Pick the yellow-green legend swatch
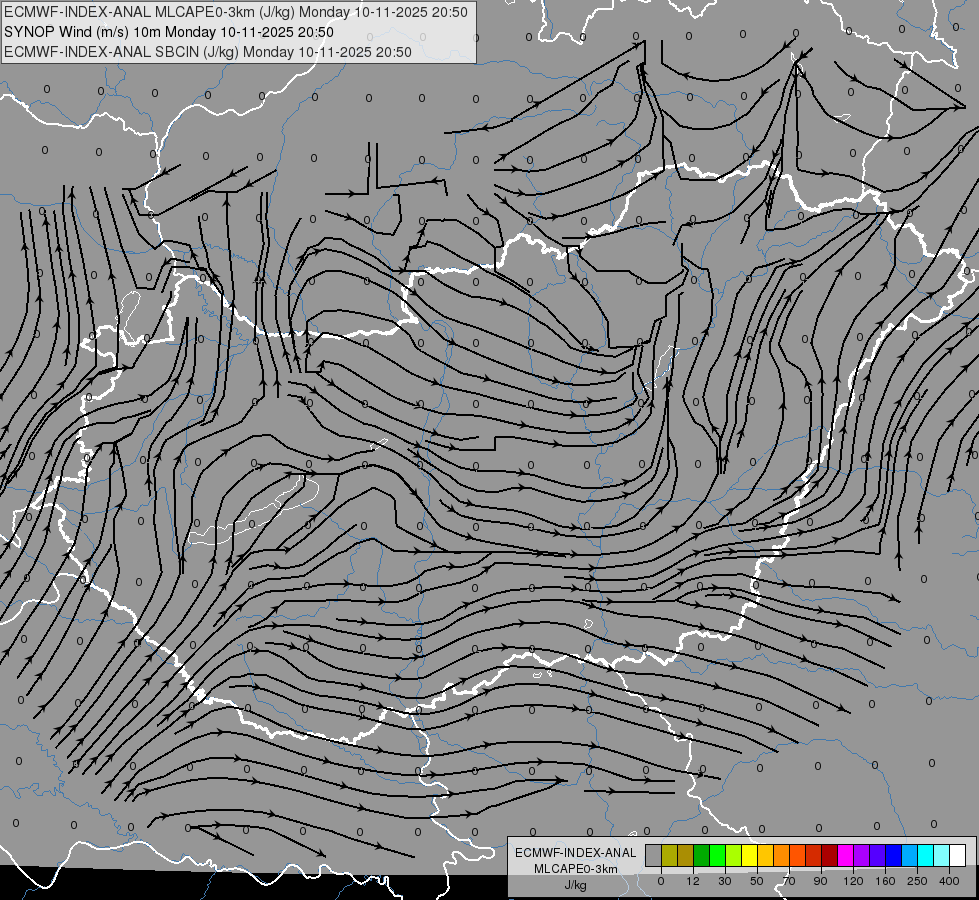The image size is (979, 900). click(733, 855)
